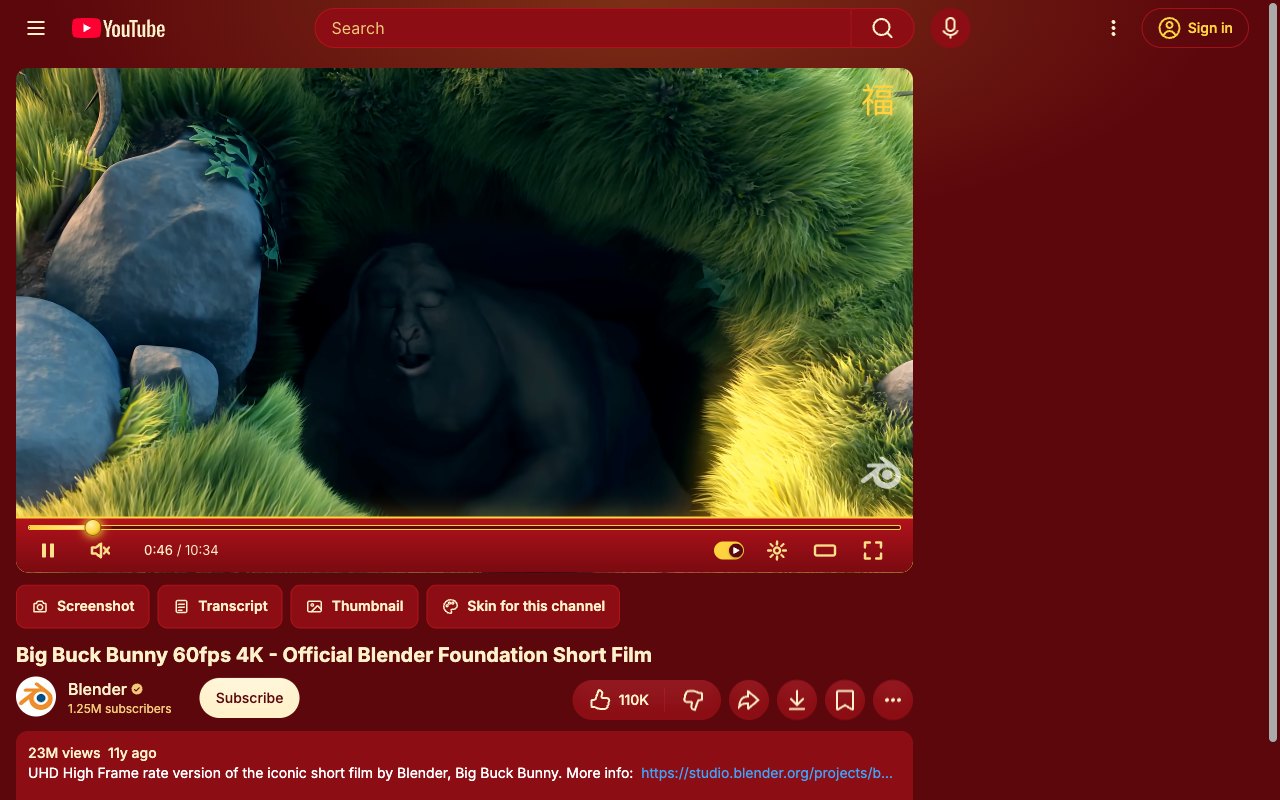Image resolution: width=1280 pixels, height=800 pixels.
Task: Focus the Search input field
Action: [x=583, y=28]
